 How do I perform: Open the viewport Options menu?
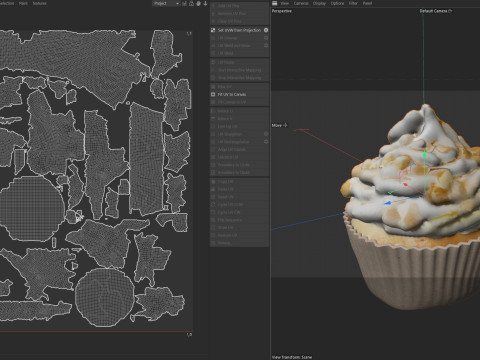(337, 3)
